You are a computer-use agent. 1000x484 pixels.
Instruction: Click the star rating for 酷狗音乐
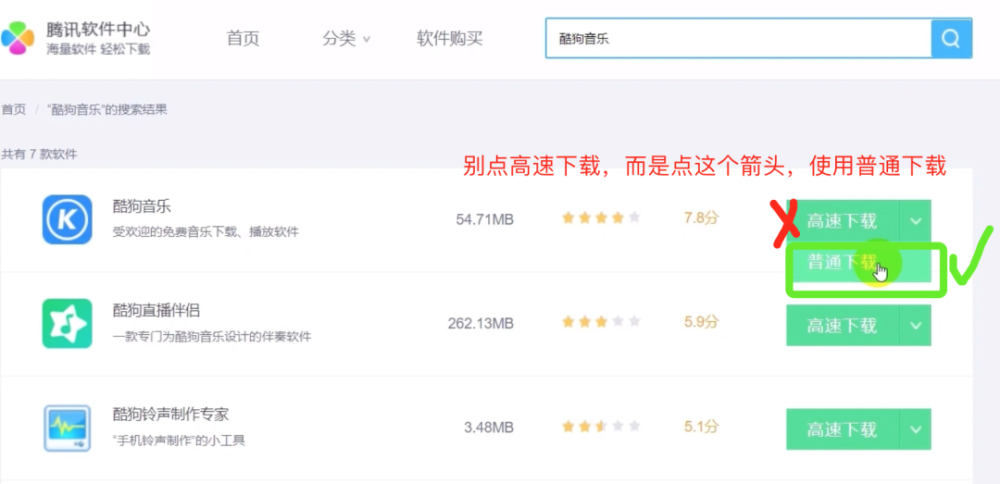[601, 218]
